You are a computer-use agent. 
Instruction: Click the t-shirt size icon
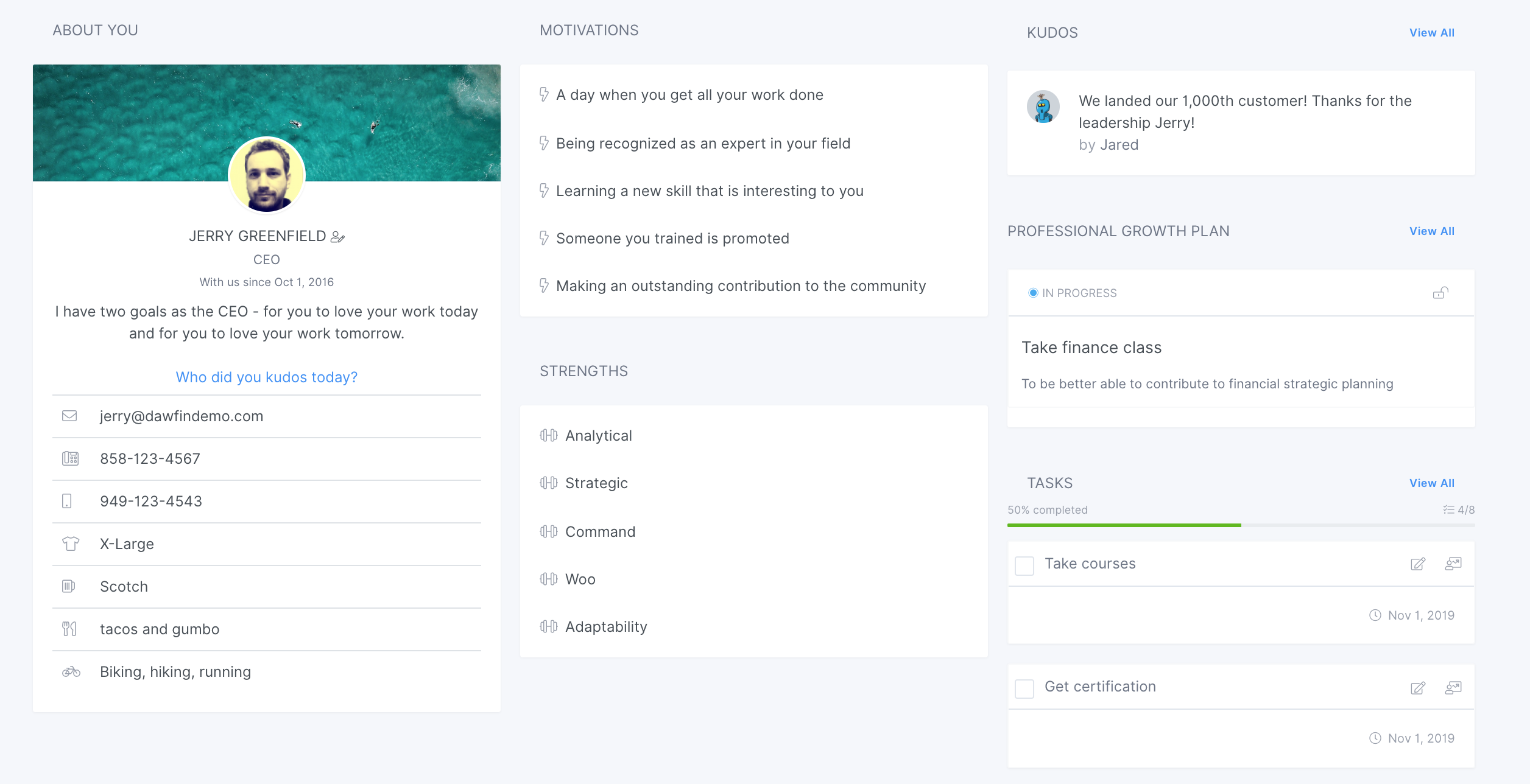point(71,544)
